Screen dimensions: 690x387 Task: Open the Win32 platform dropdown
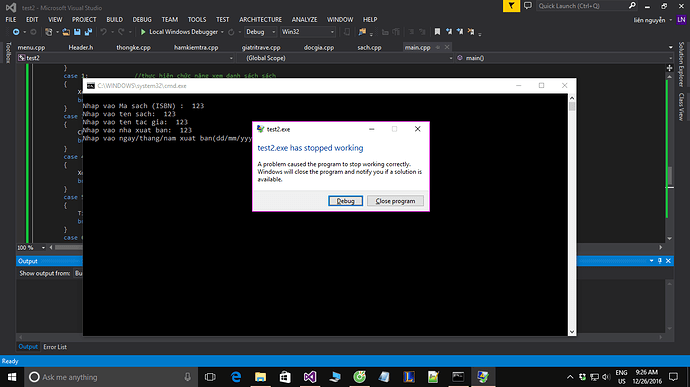click(x=308, y=32)
